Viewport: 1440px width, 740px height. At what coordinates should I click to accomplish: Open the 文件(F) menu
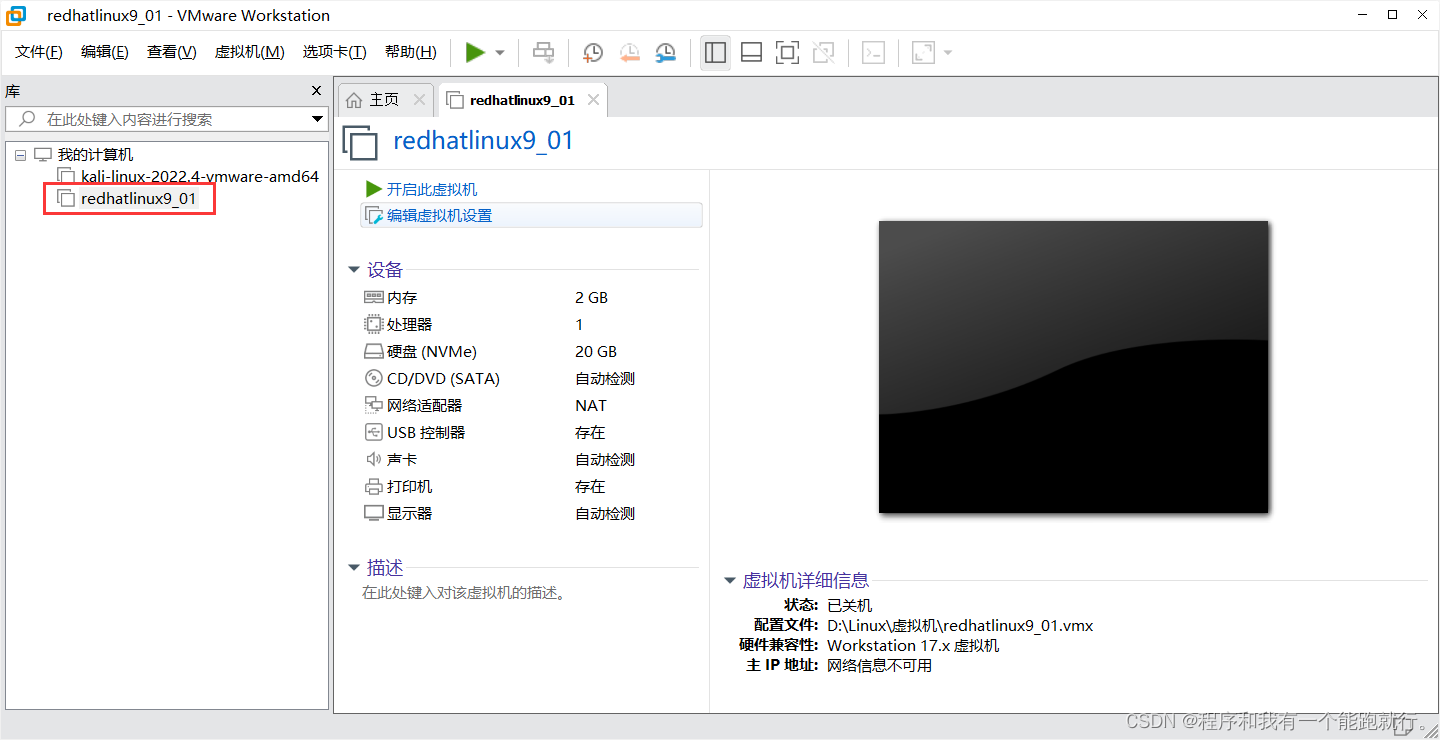tap(39, 52)
